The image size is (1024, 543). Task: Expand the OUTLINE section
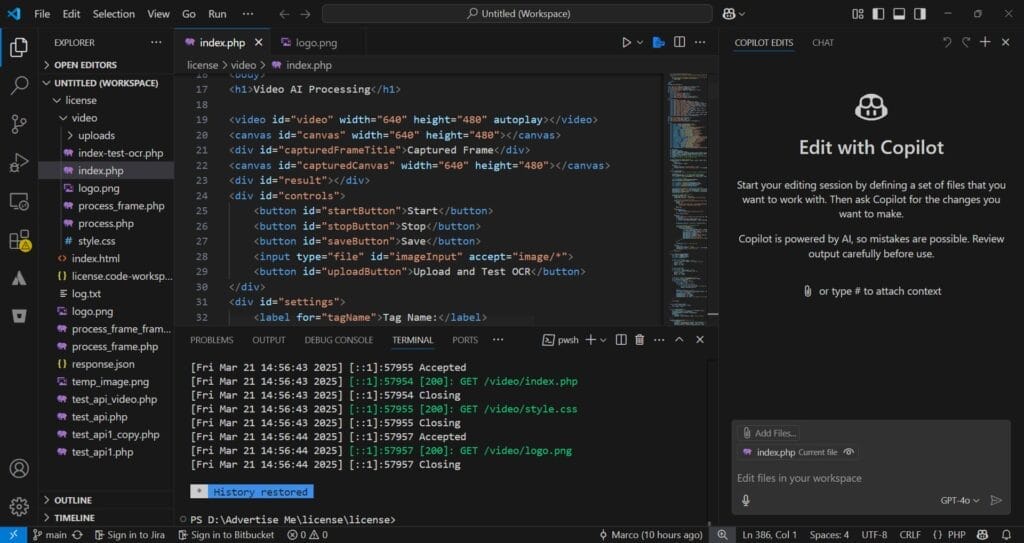pyautogui.click(x=73, y=500)
